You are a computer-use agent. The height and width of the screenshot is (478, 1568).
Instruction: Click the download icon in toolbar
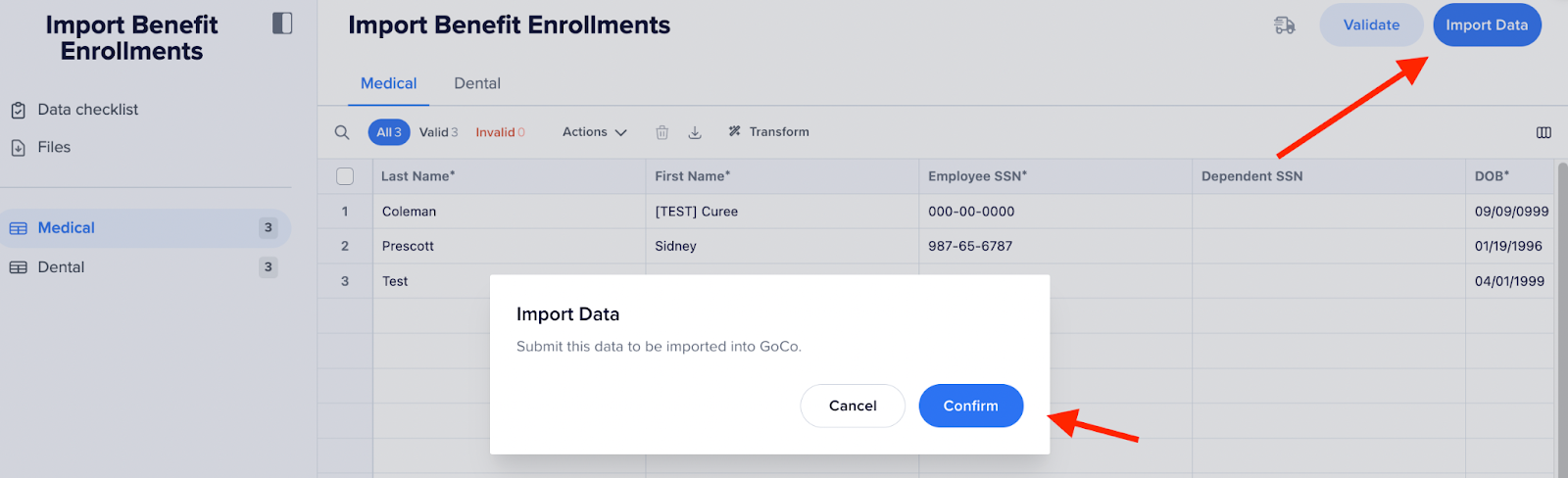[x=695, y=132]
